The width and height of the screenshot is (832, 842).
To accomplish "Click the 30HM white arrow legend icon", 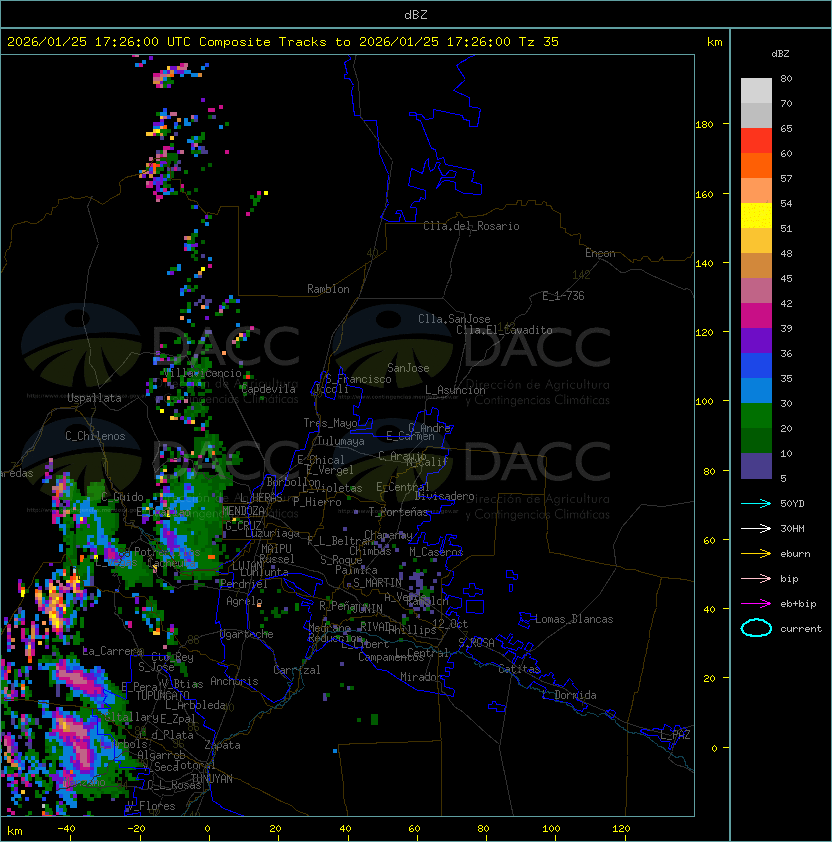I will tap(756, 529).
